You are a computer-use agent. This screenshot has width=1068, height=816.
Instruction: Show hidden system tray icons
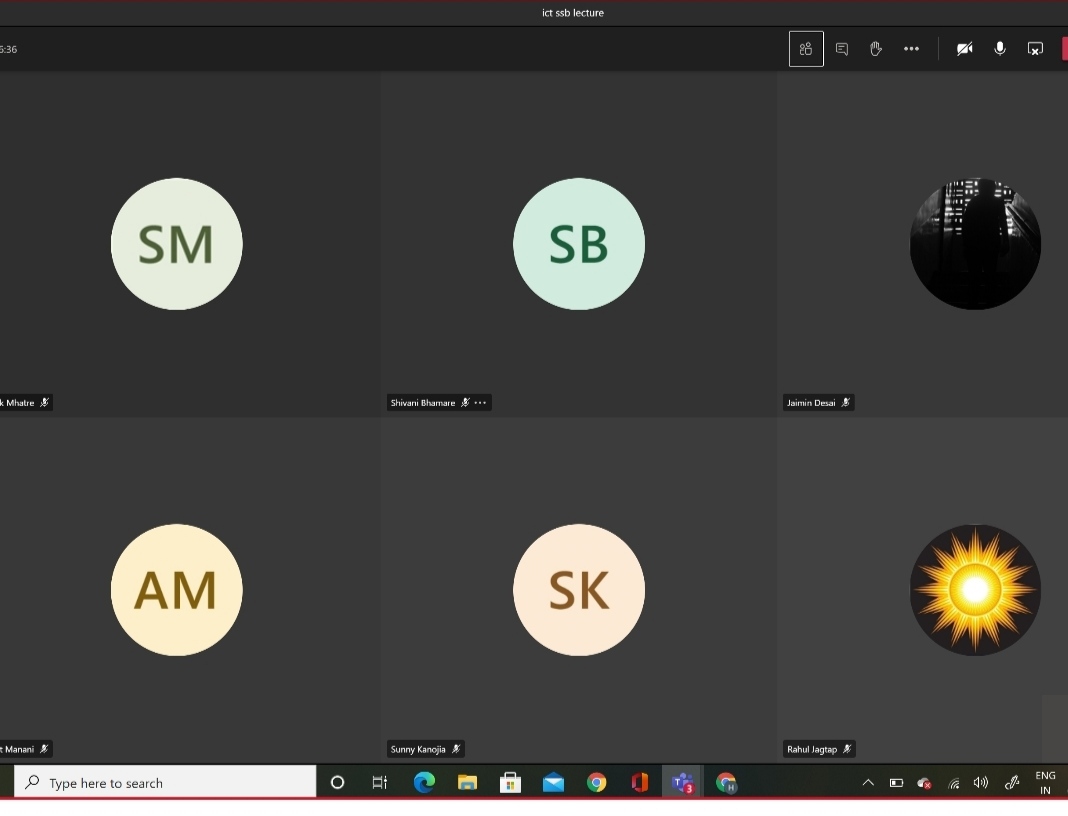pos(868,783)
